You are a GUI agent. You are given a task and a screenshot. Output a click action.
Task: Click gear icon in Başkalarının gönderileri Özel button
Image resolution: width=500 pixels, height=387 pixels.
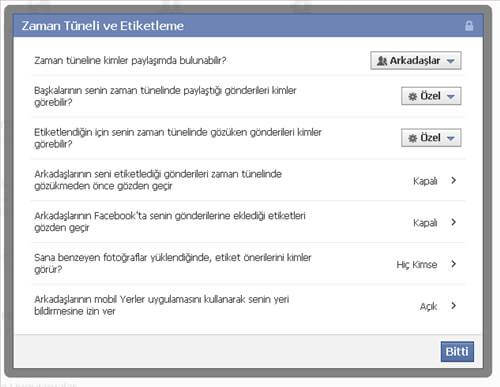(x=413, y=97)
